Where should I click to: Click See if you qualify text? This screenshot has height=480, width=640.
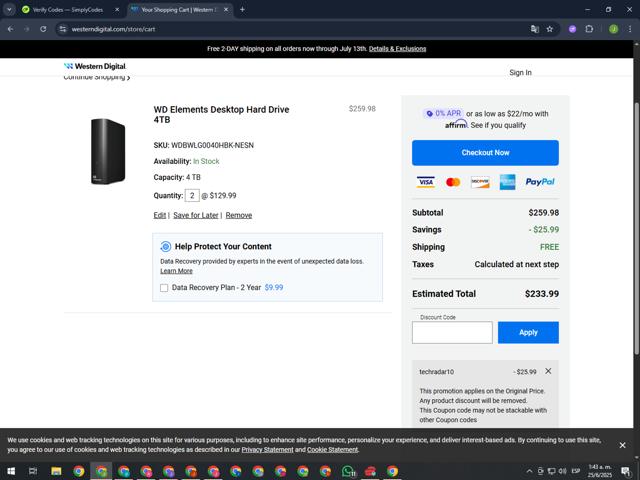pos(498,125)
